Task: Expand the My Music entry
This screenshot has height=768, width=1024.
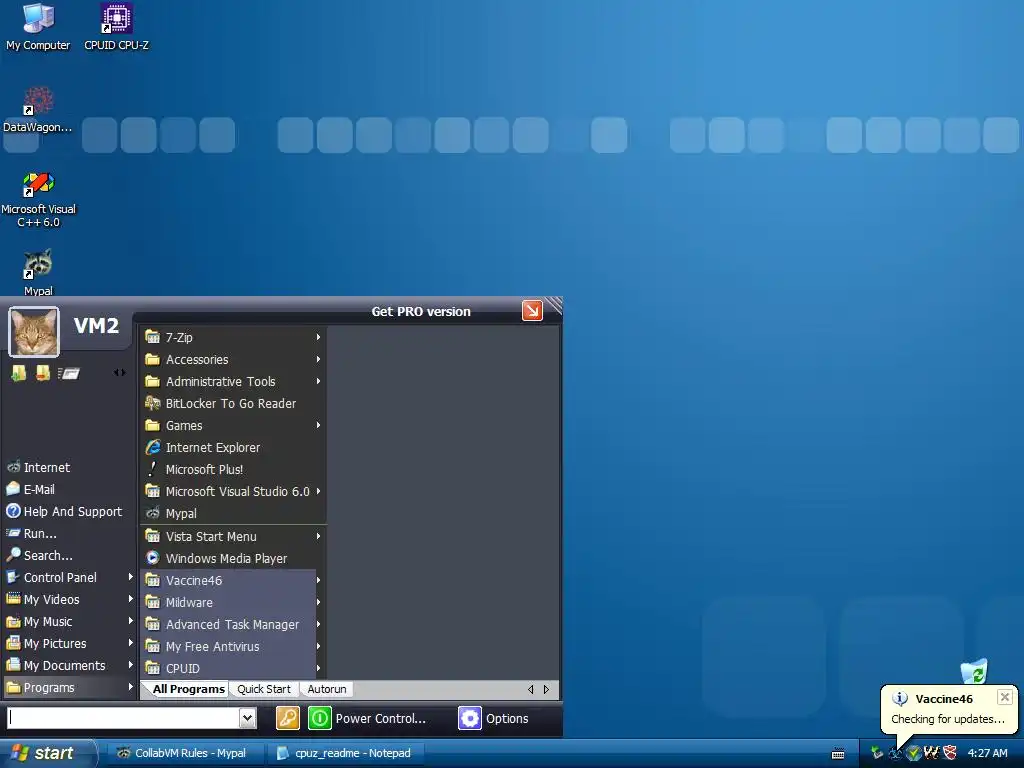Action: coord(69,621)
